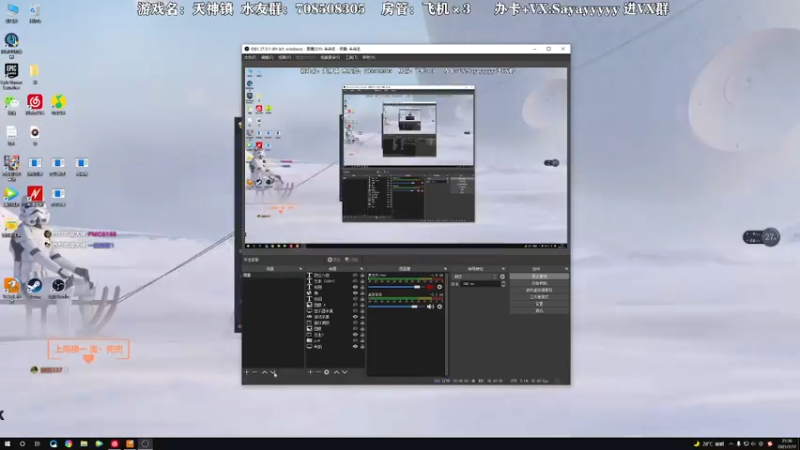Screen dimensions: 800x450
Task: Open the 场景集合 (Scene Collection) menu
Action: 330,58
